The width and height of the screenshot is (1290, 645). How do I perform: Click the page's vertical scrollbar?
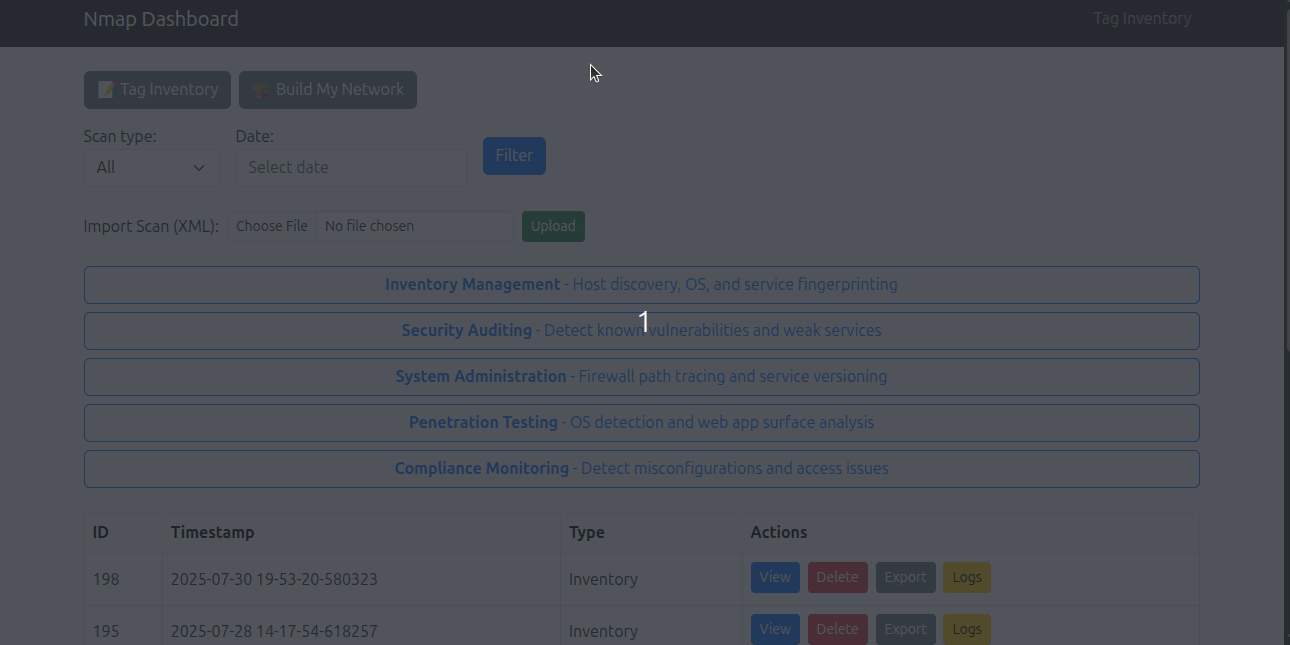coord(1285,200)
